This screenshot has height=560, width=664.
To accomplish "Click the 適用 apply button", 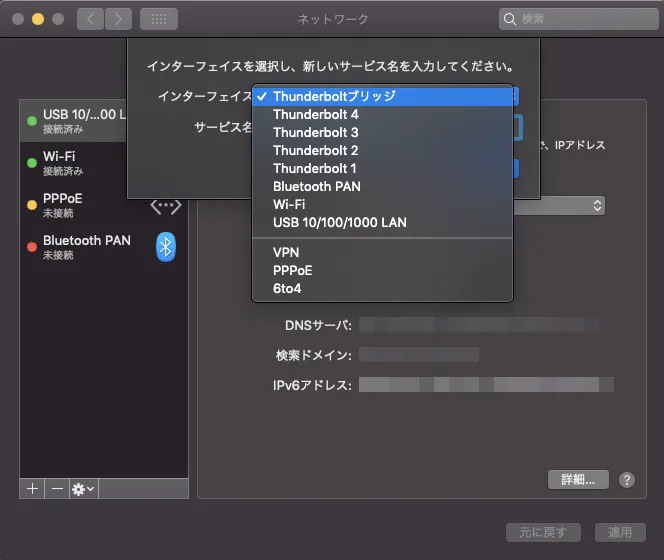I will [620, 532].
